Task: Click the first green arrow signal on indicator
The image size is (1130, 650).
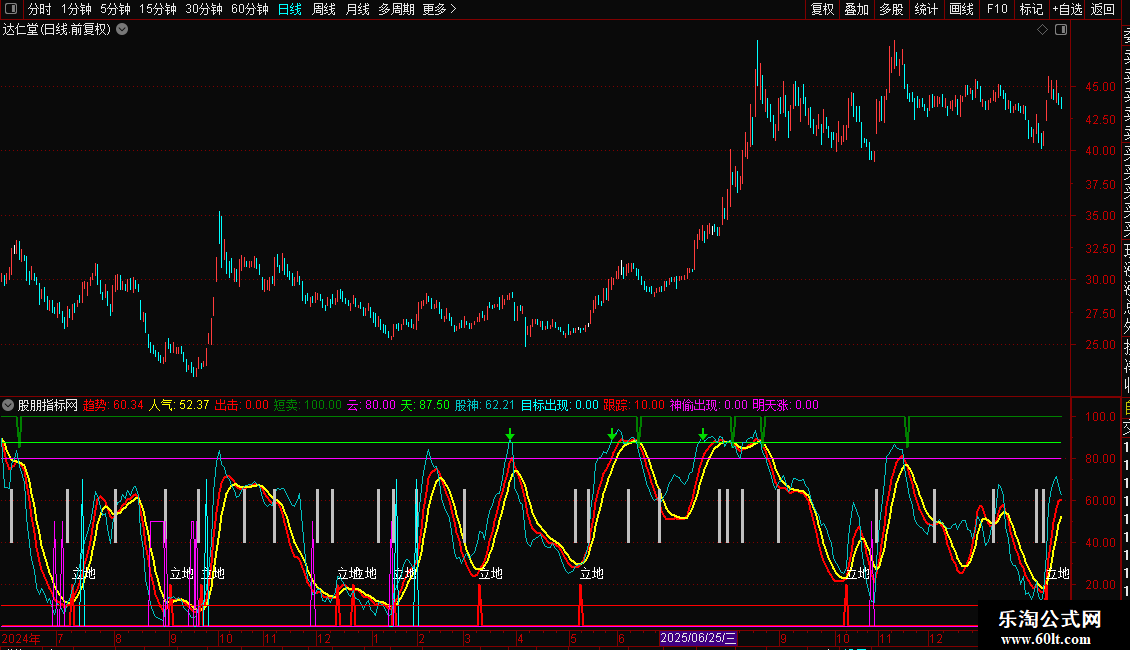Action: click(510, 435)
